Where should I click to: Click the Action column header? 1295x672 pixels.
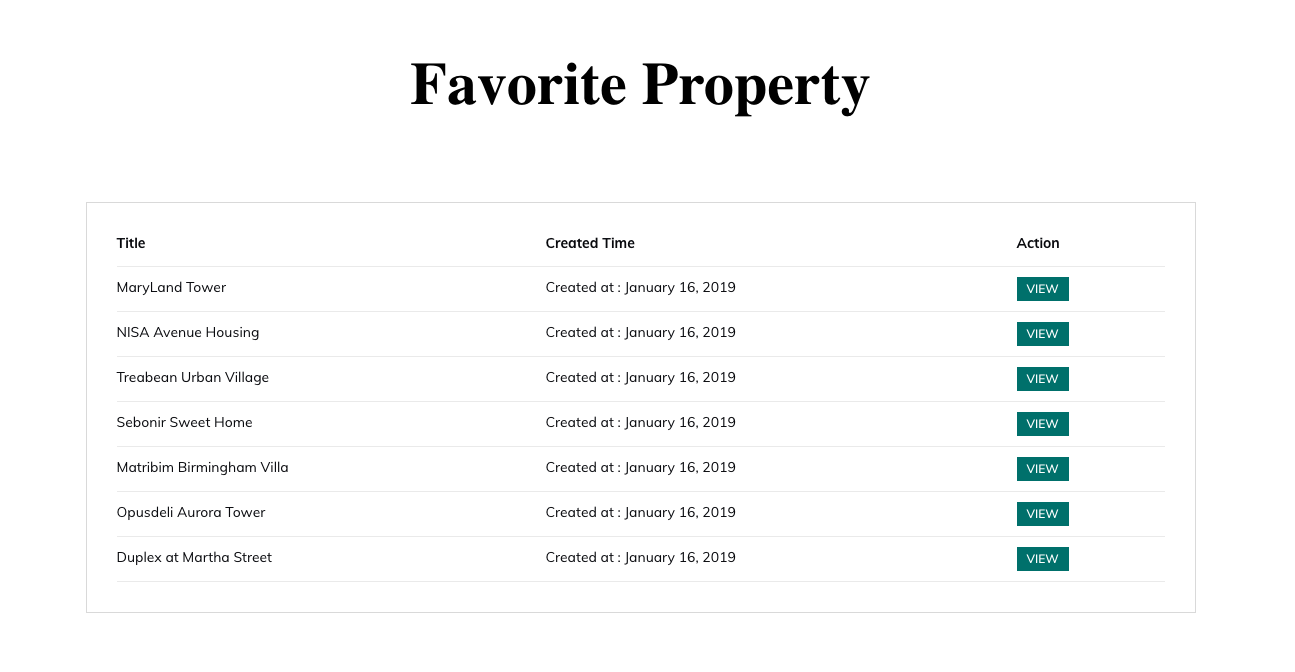pyautogui.click(x=1038, y=243)
